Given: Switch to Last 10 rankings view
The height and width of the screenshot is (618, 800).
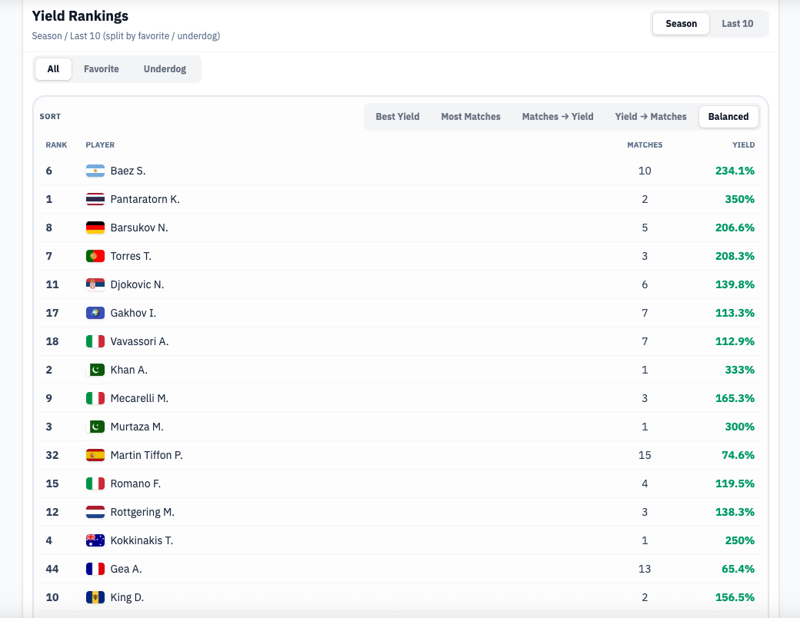Looking at the screenshot, I should [737, 24].
